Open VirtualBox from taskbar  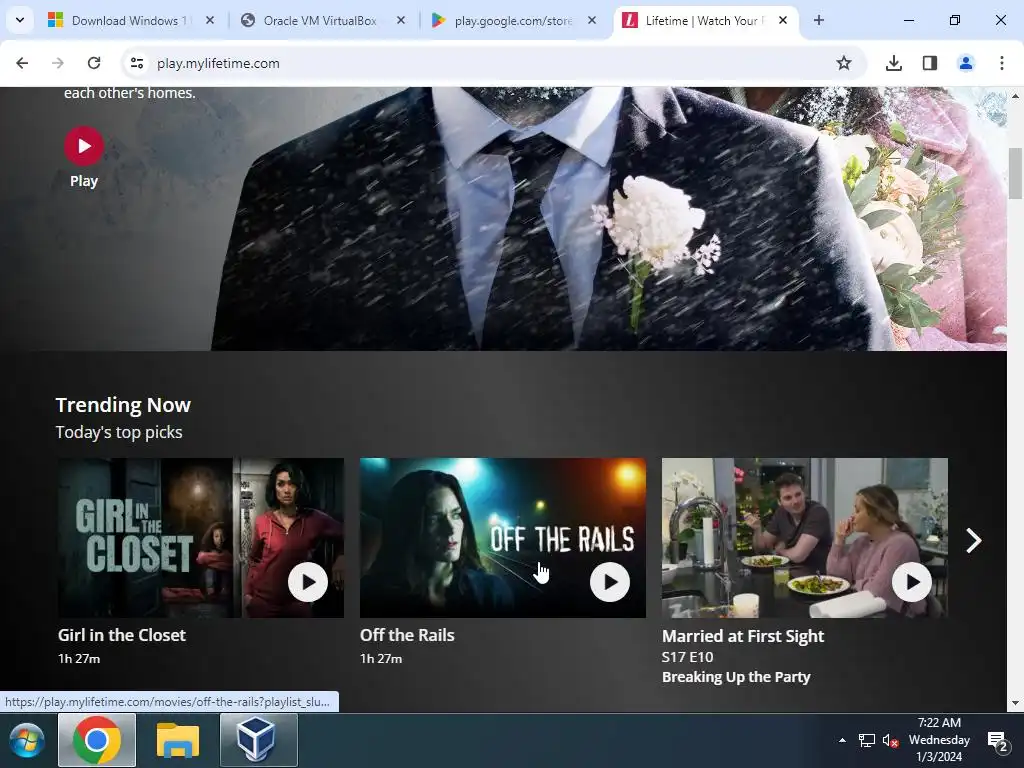click(x=259, y=740)
